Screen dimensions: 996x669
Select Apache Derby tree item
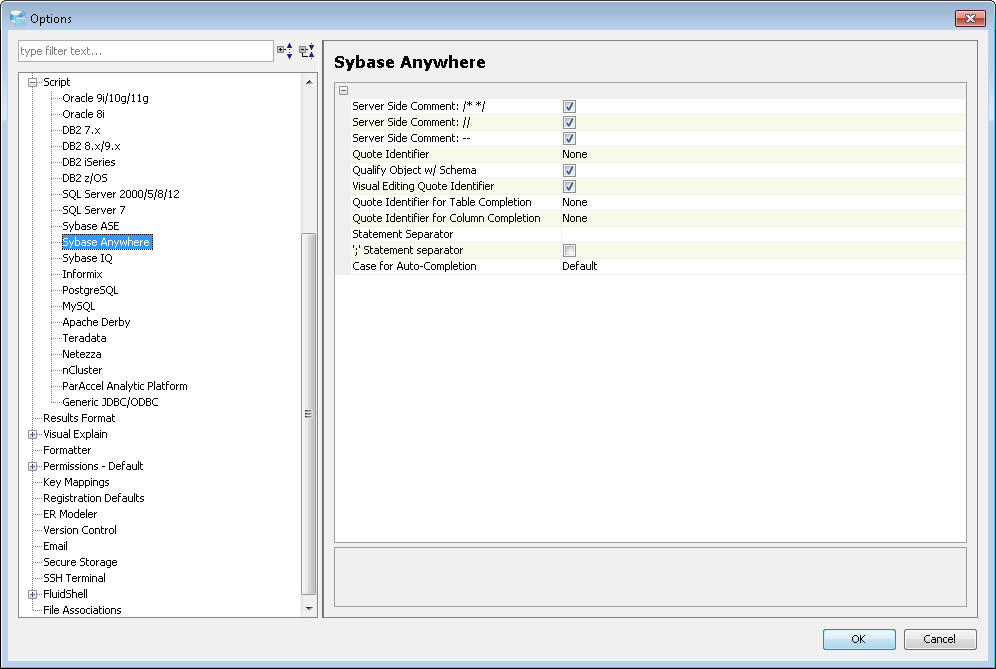96,322
